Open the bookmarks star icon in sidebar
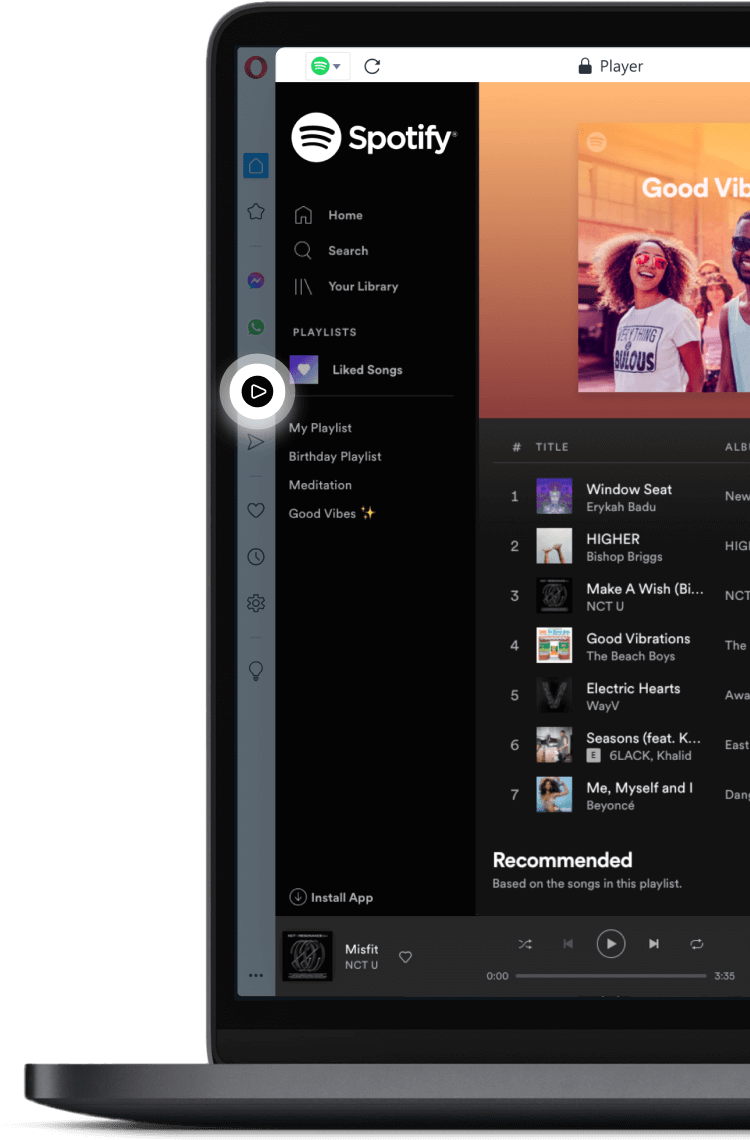The height and width of the screenshot is (1140, 750). [x=256, y=211]
